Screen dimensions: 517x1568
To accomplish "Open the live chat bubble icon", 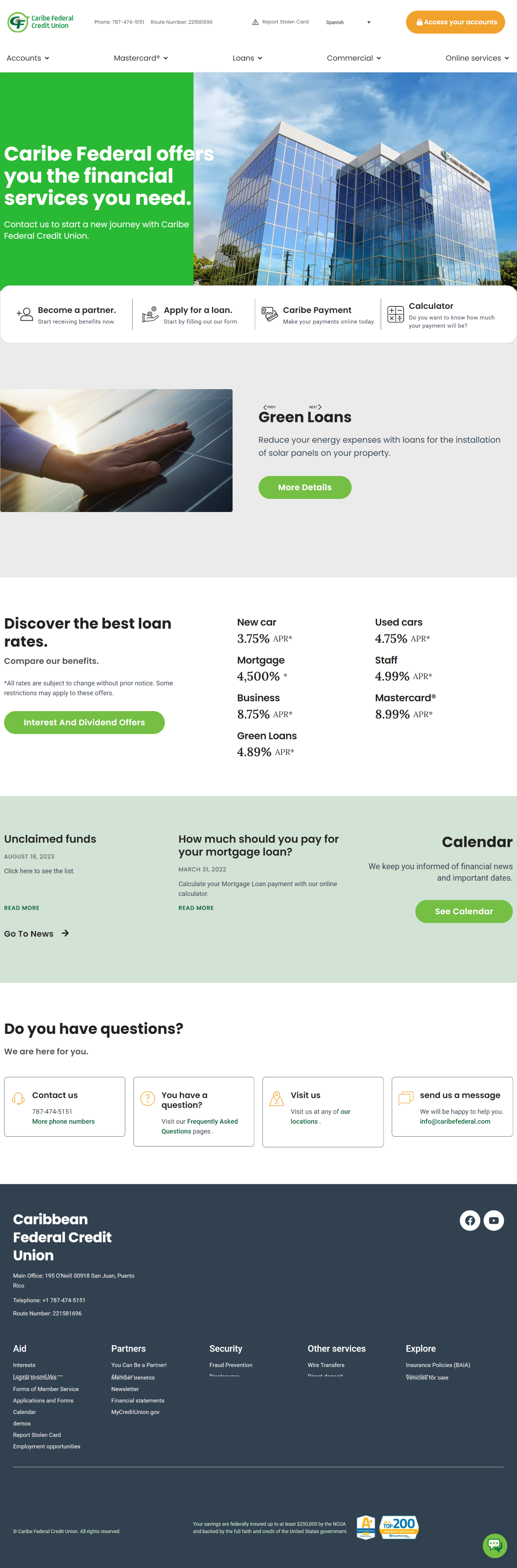I will 494,1544.
